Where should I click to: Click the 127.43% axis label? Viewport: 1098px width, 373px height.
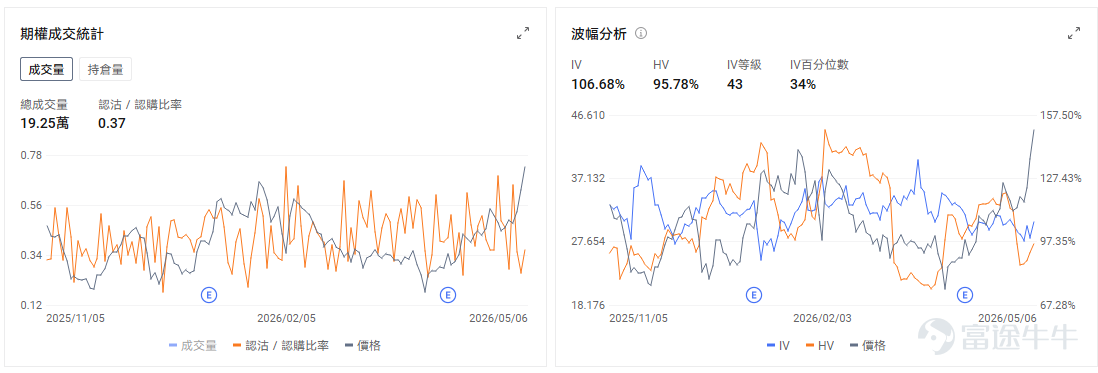click(1061, 178)
